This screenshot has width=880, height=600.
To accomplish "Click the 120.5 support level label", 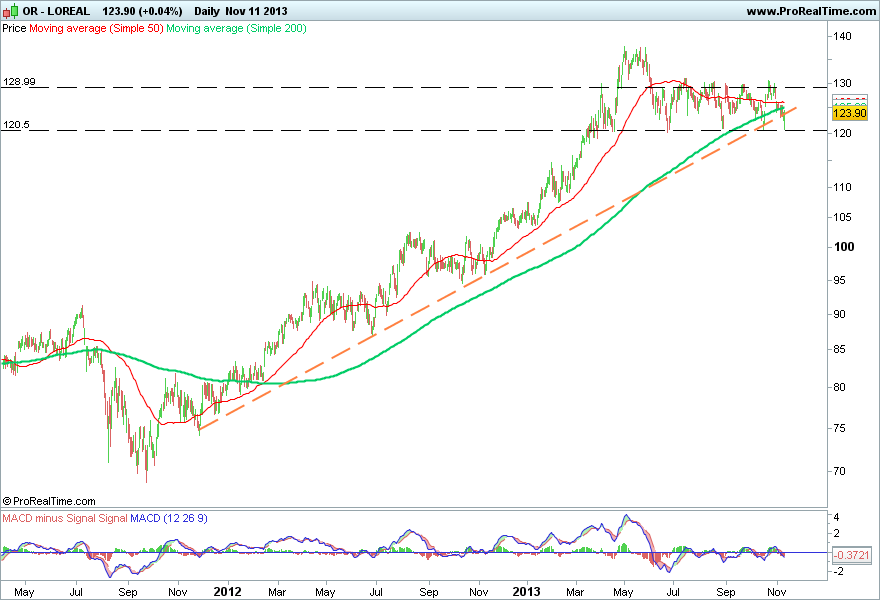I will tap(16, 125).
